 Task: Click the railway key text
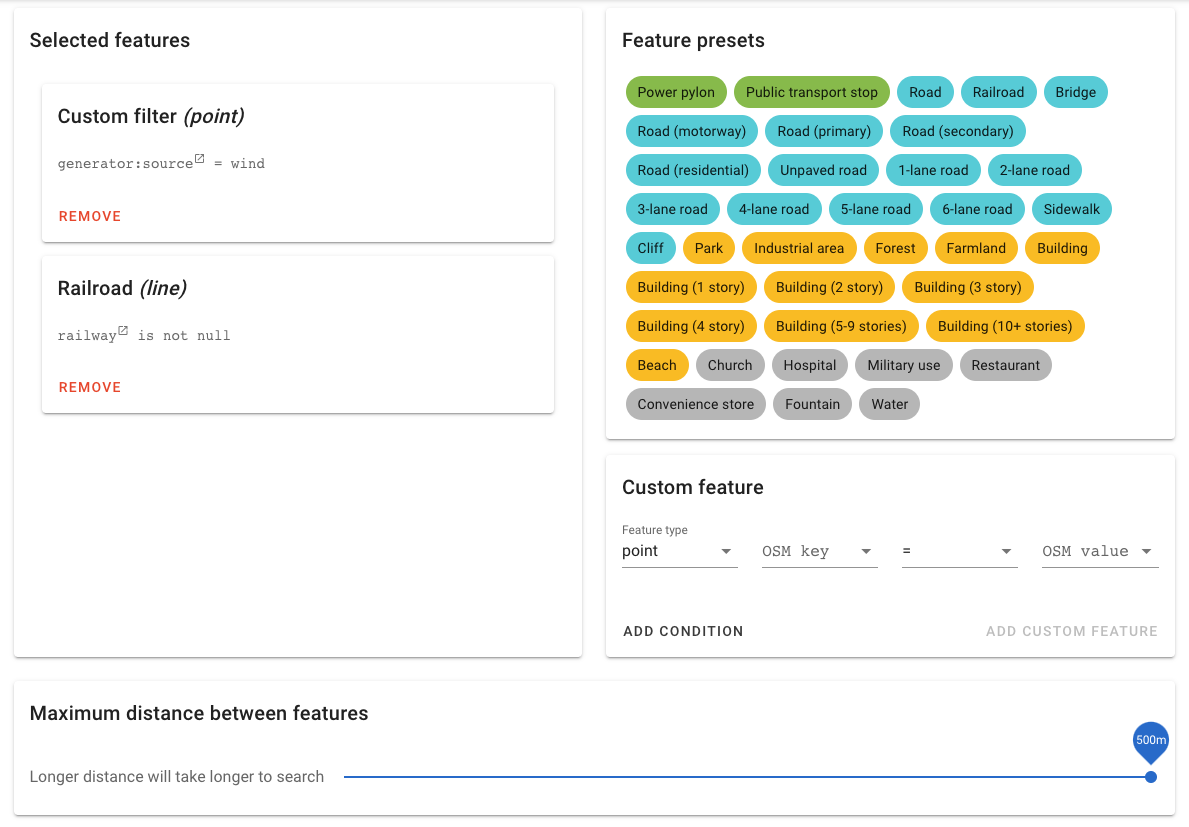tap(87, 336)
